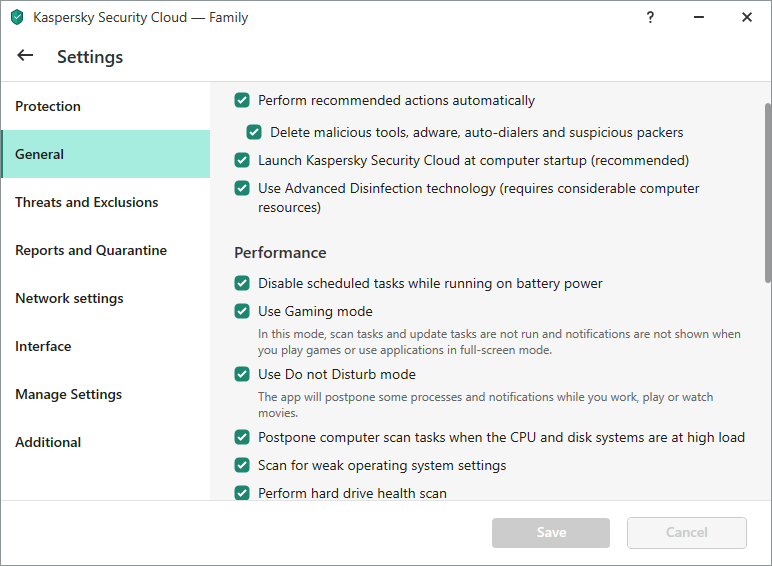The width and height of the screenshot is (772, 566).
Task: Click the Do not Disturb description text
Action: coord(485,405)
